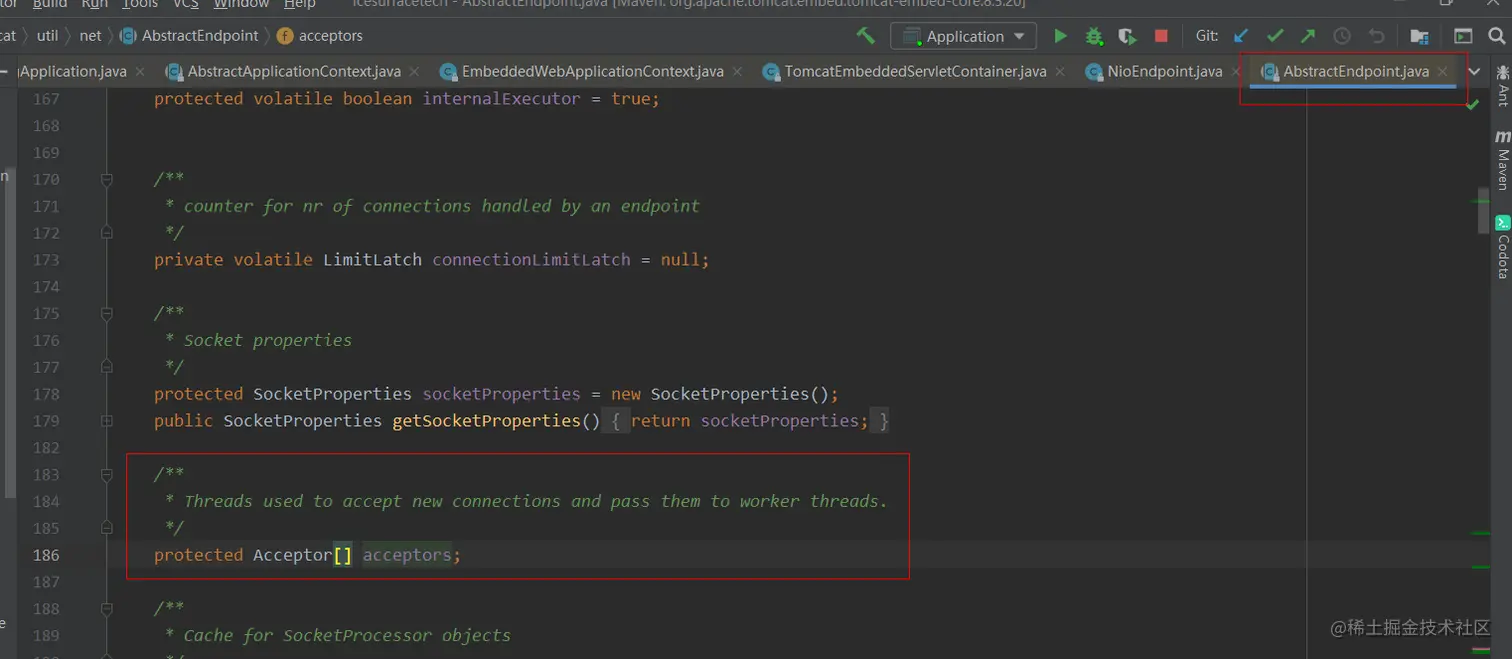Image resolution: width=1512 pixels, height=659 pixels.
Task: Collapse the comment starting at line 170
Action: tap(107, 180)
